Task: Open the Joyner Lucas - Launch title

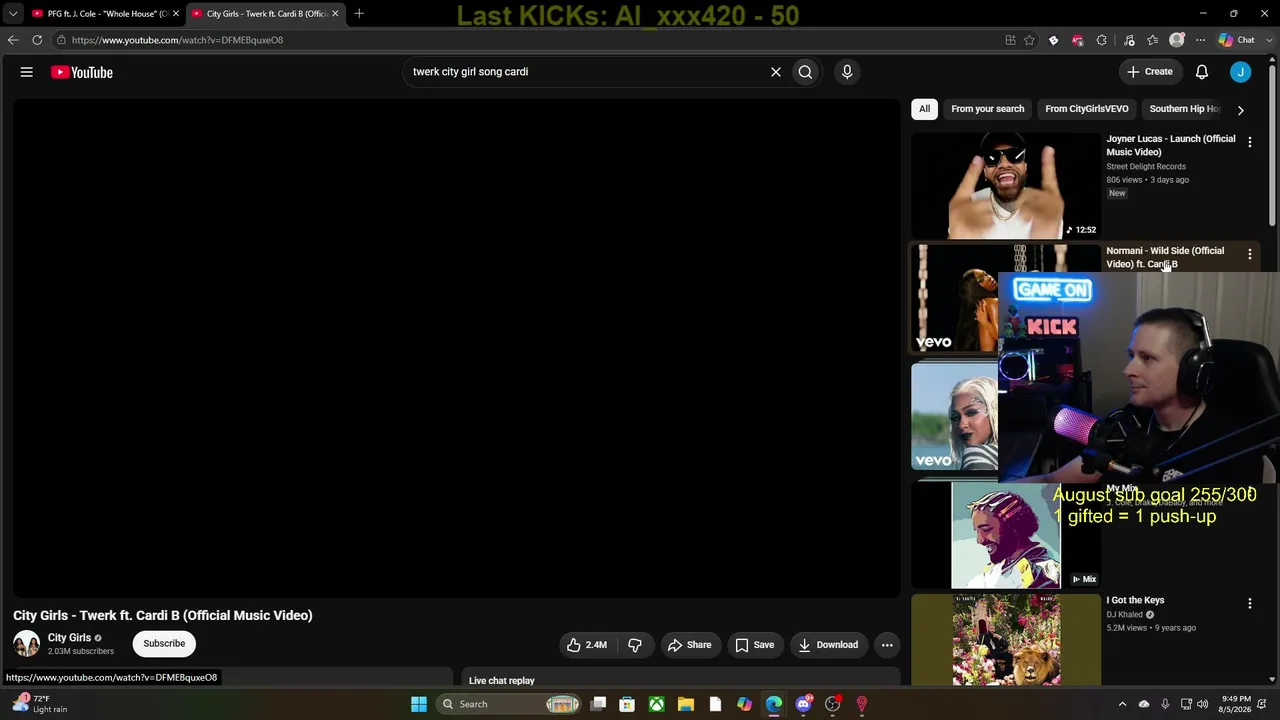Action: point(1170,145)
